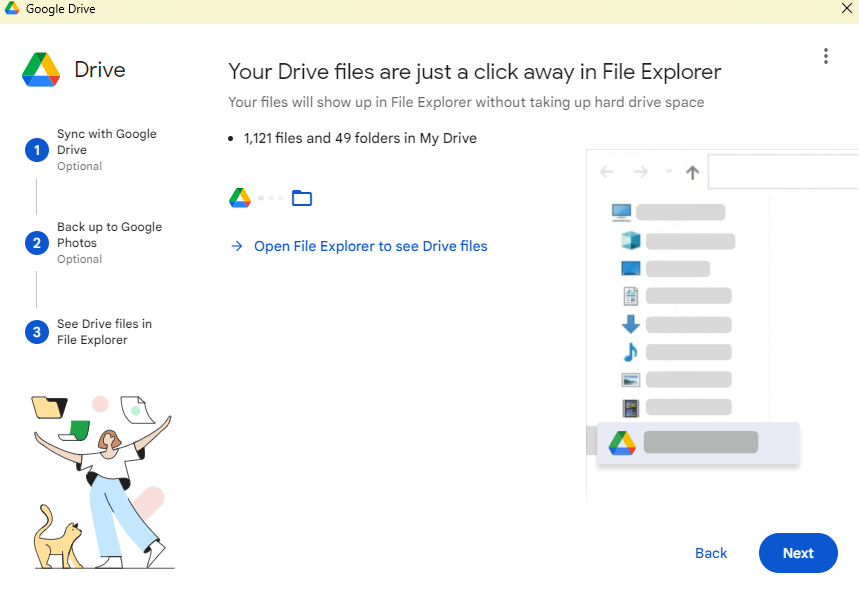The image size is (859, 589).
Task: Click the Optional text under Google Photos step
Action: click(x=79, y=259)
